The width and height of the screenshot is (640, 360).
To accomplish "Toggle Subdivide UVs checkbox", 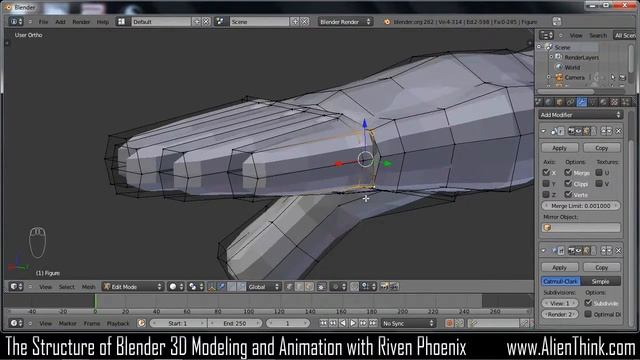I will pyautogui.click(x=588, y=303).
